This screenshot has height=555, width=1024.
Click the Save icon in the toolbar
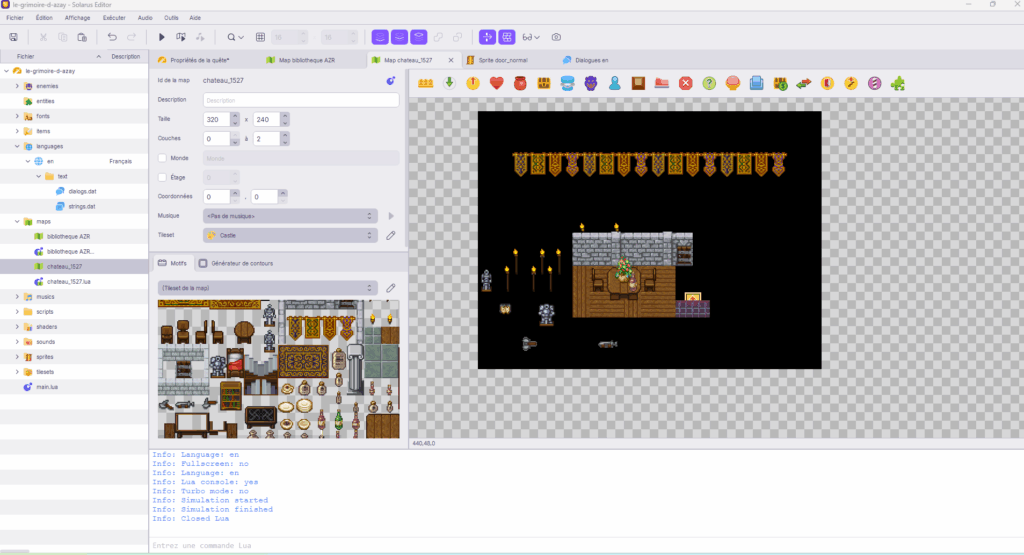point(13,37)
